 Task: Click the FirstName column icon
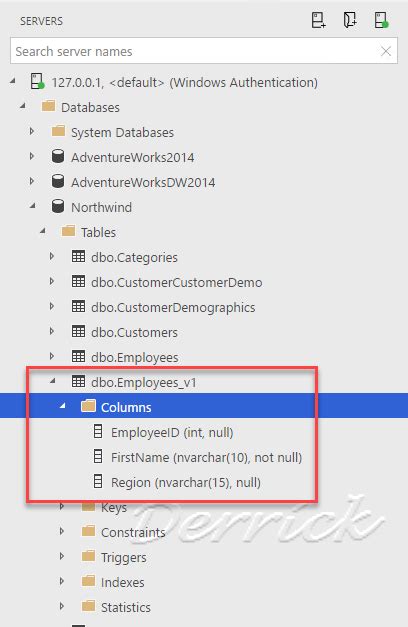[98, 456]
